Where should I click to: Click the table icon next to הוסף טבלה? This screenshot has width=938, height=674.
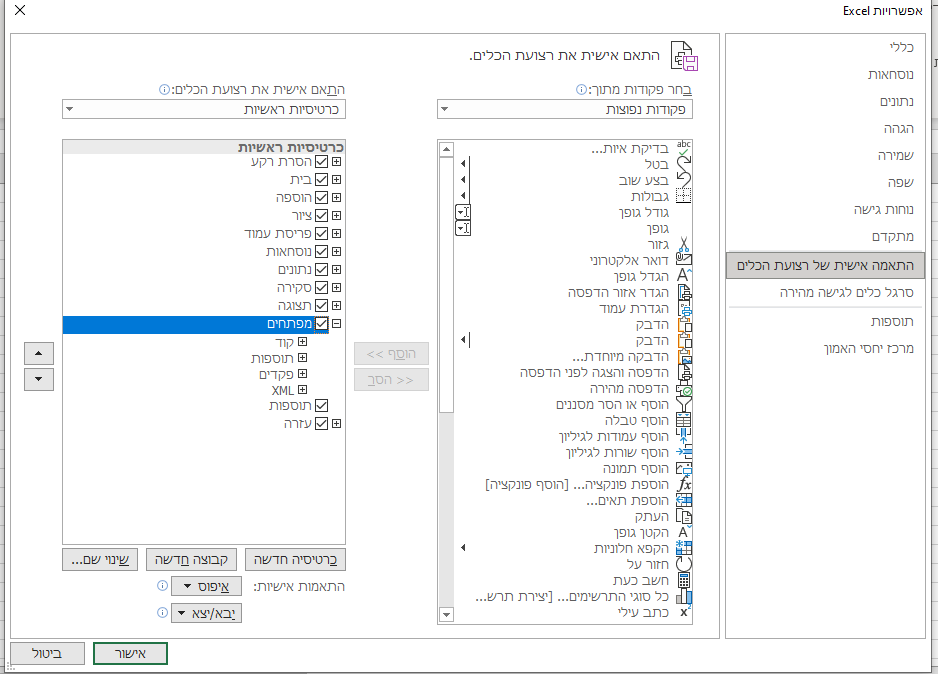tap(684, 421)
